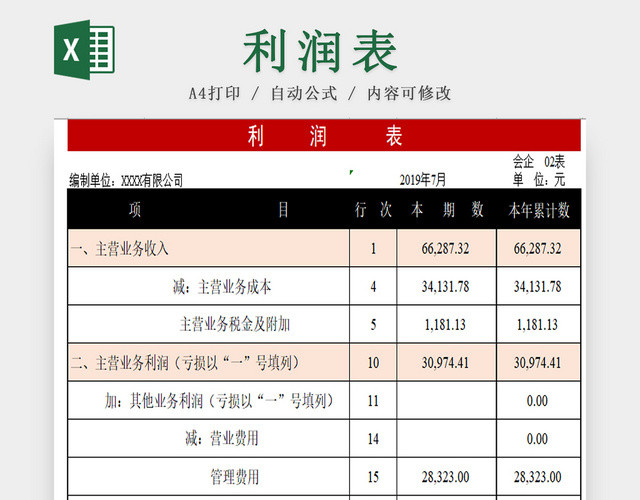Click the 减：营业费用 row label
Image resolution: width=640 pixels, height=500 pixels.
[222, 439]
